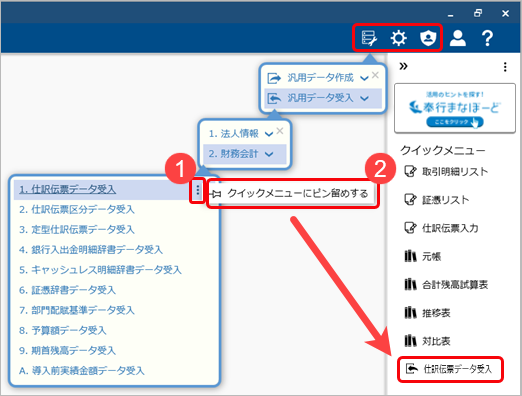Open 元帳 in quick menu
The height and width of the screenshot is (396, 522).
click(x=423, y=256)
